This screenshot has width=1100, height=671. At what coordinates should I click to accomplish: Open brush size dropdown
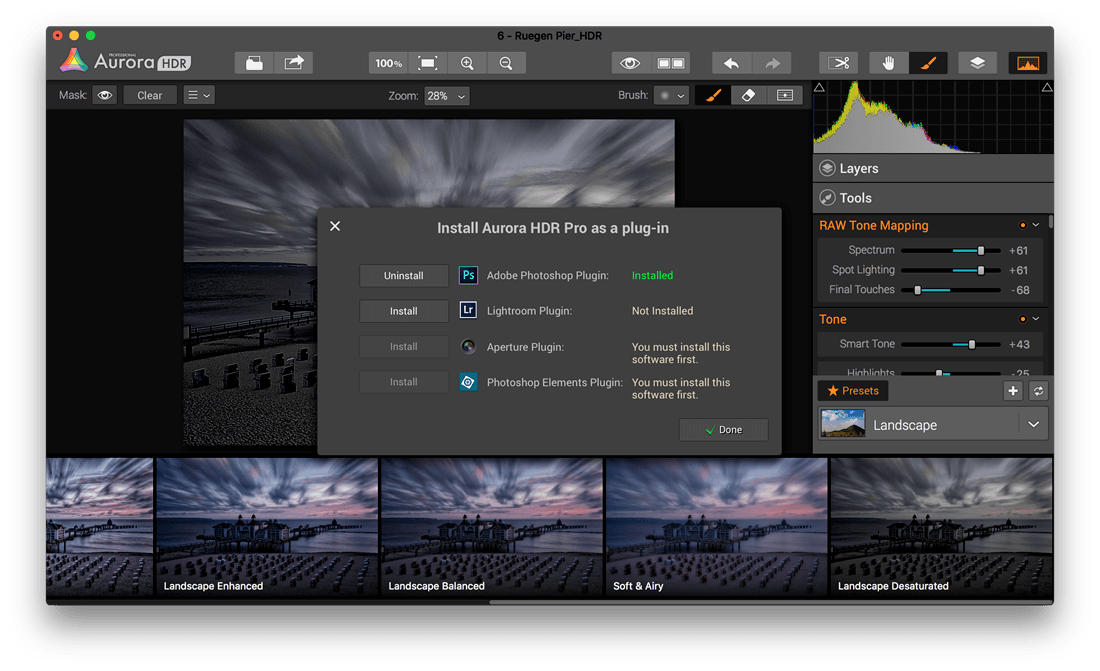tap(671, 95)
